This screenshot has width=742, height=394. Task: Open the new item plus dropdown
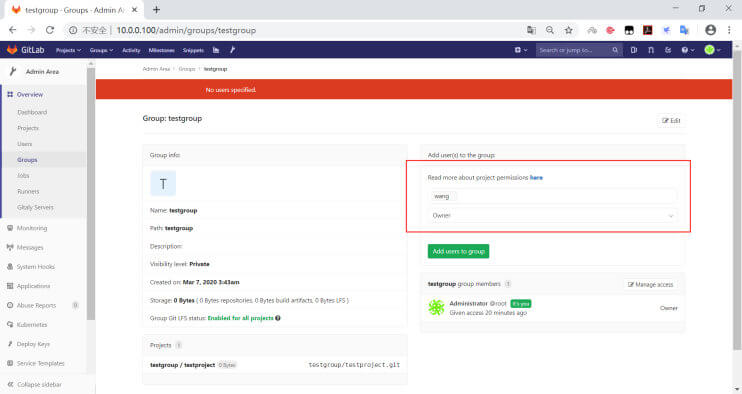coord(521,50)
